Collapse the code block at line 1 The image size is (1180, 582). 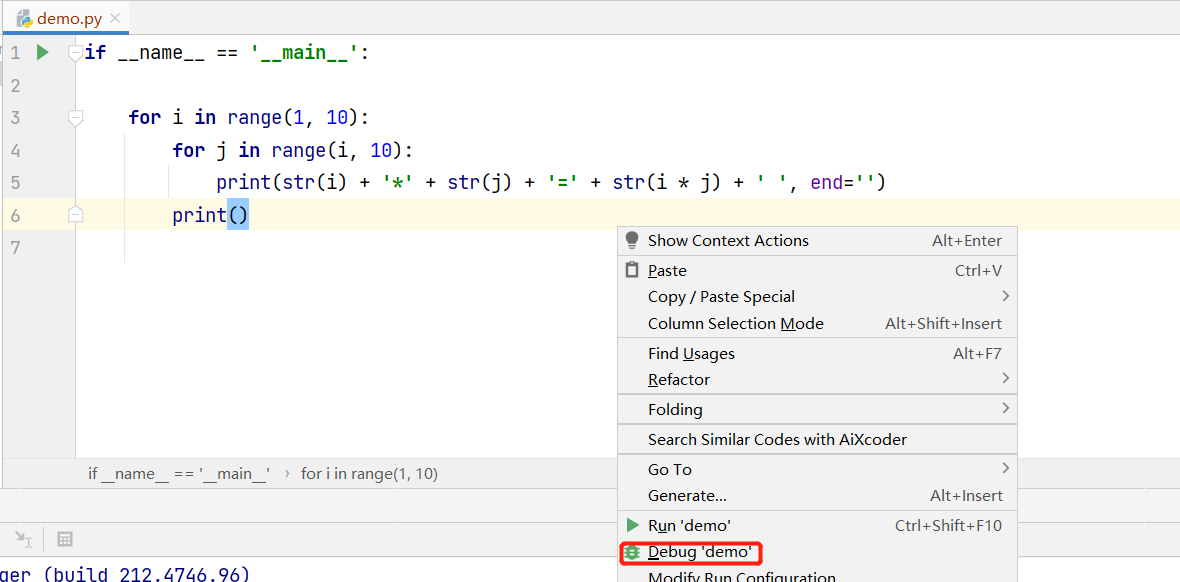(75, 53)
